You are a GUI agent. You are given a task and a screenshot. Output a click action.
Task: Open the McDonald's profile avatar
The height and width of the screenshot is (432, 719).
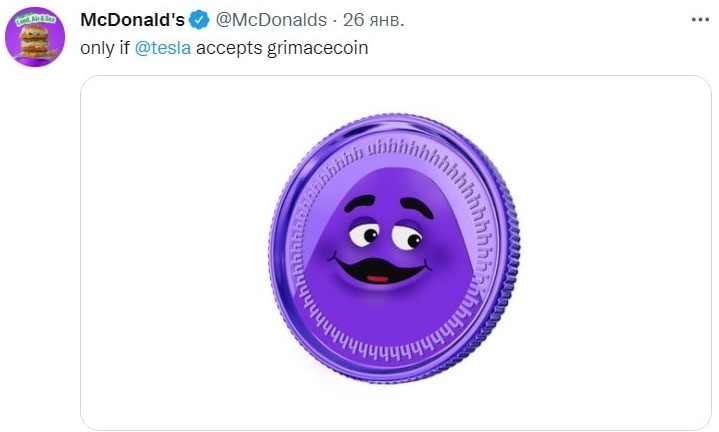(x=35, y=37)
